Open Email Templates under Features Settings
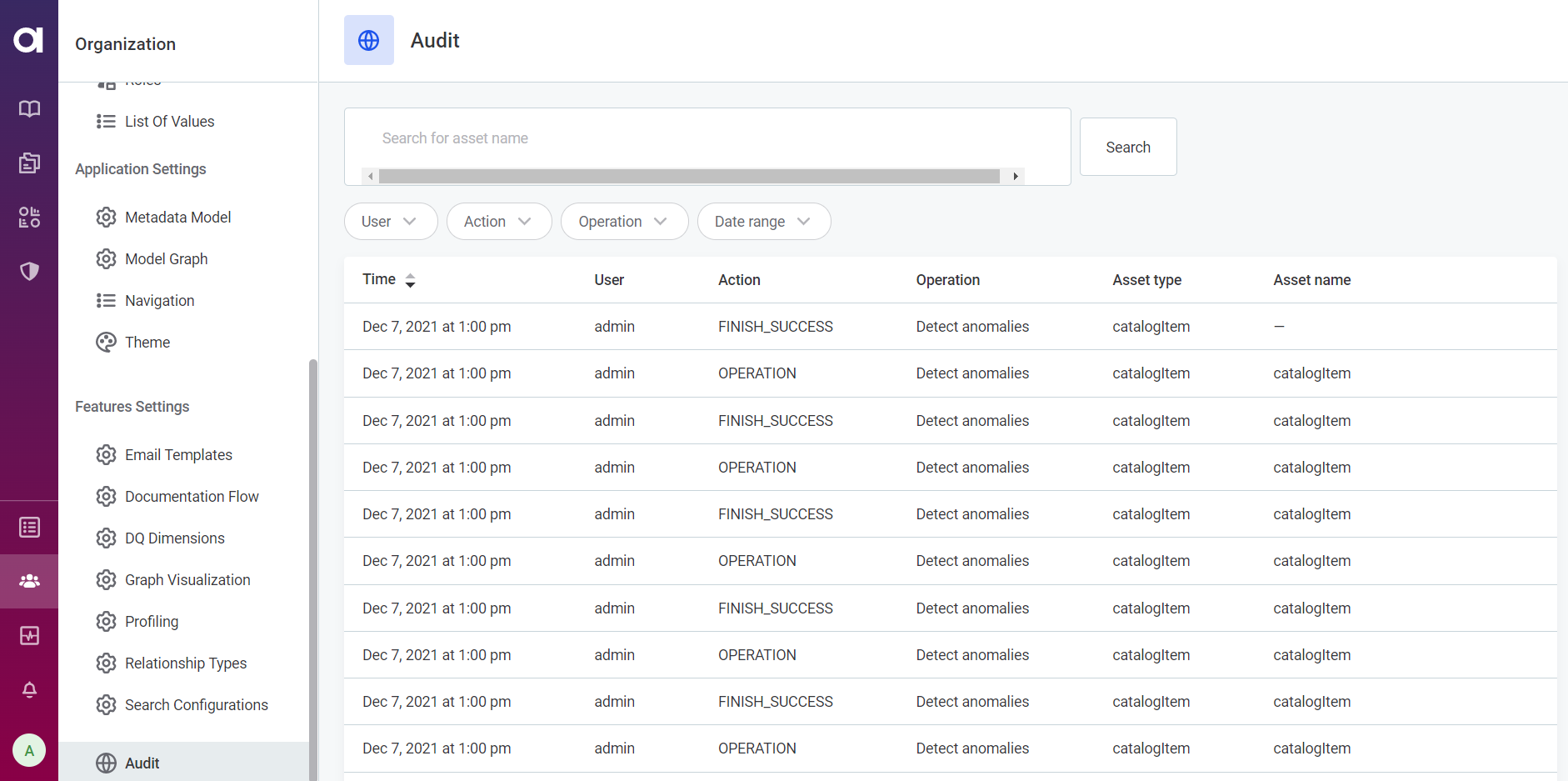The height and width of the screenshot is (781, 1568). tap(178, 454)
